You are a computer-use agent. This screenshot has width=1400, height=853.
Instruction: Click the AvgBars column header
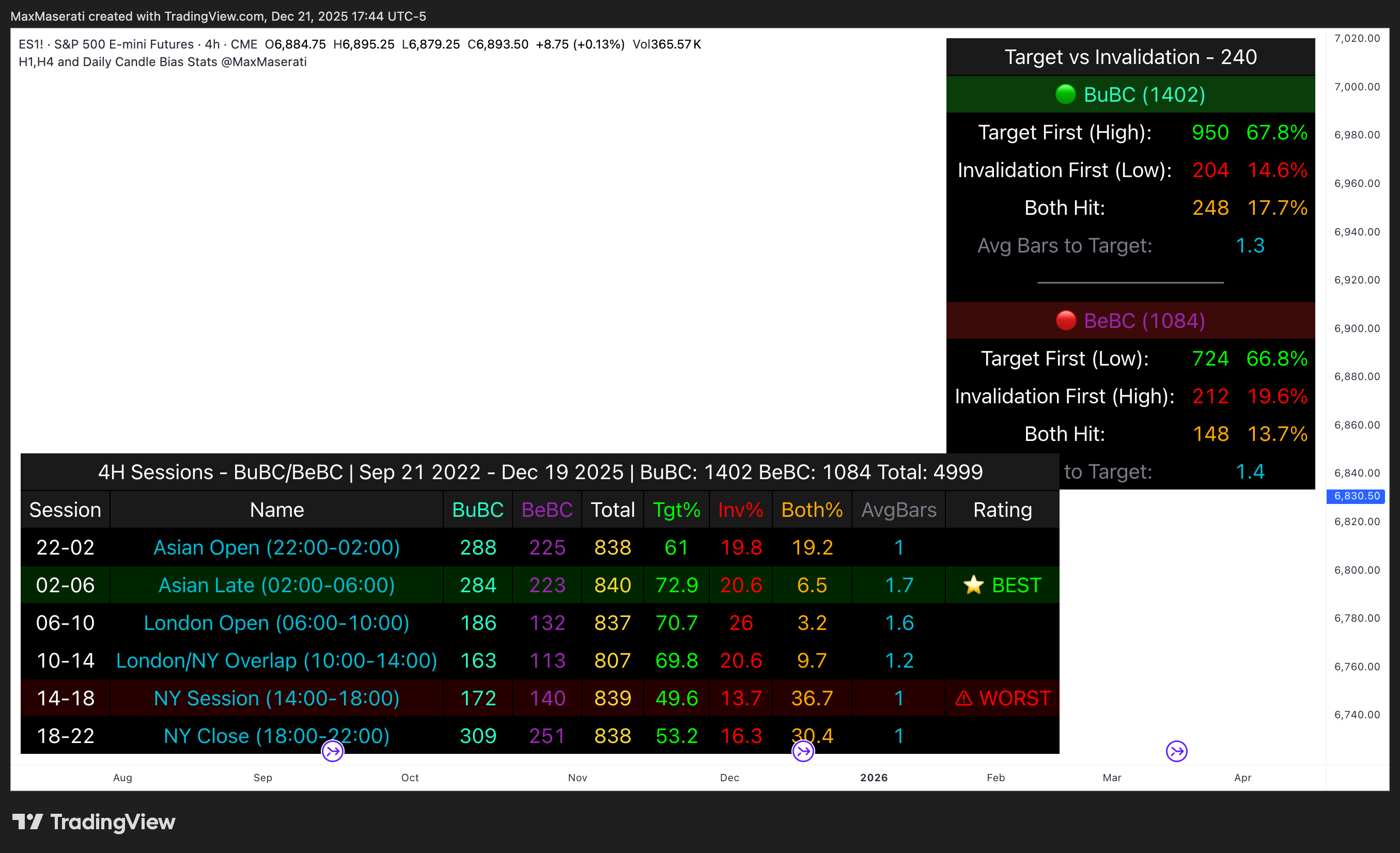(x=899, y=510)
